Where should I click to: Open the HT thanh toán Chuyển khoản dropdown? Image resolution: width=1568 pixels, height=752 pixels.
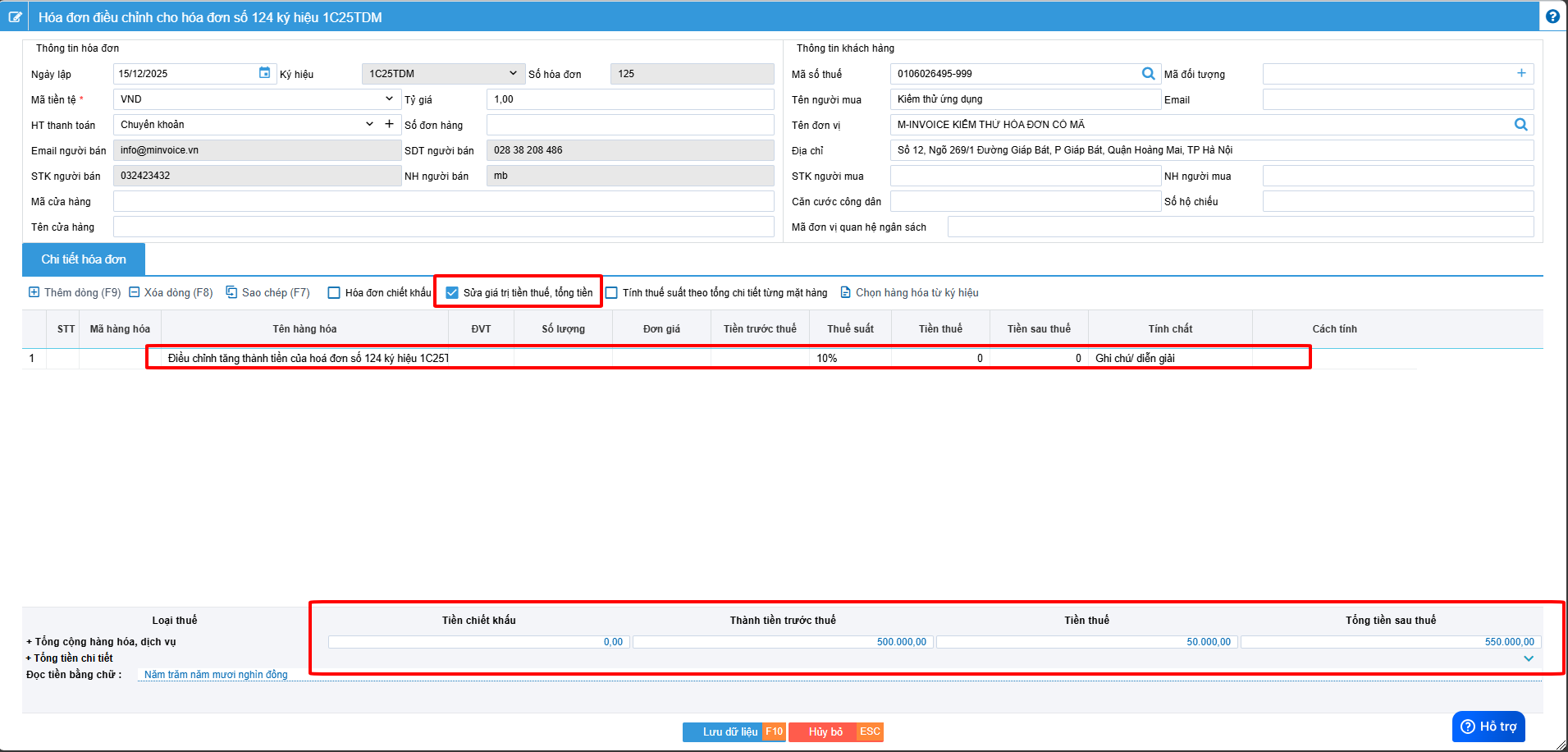(369, 125)
